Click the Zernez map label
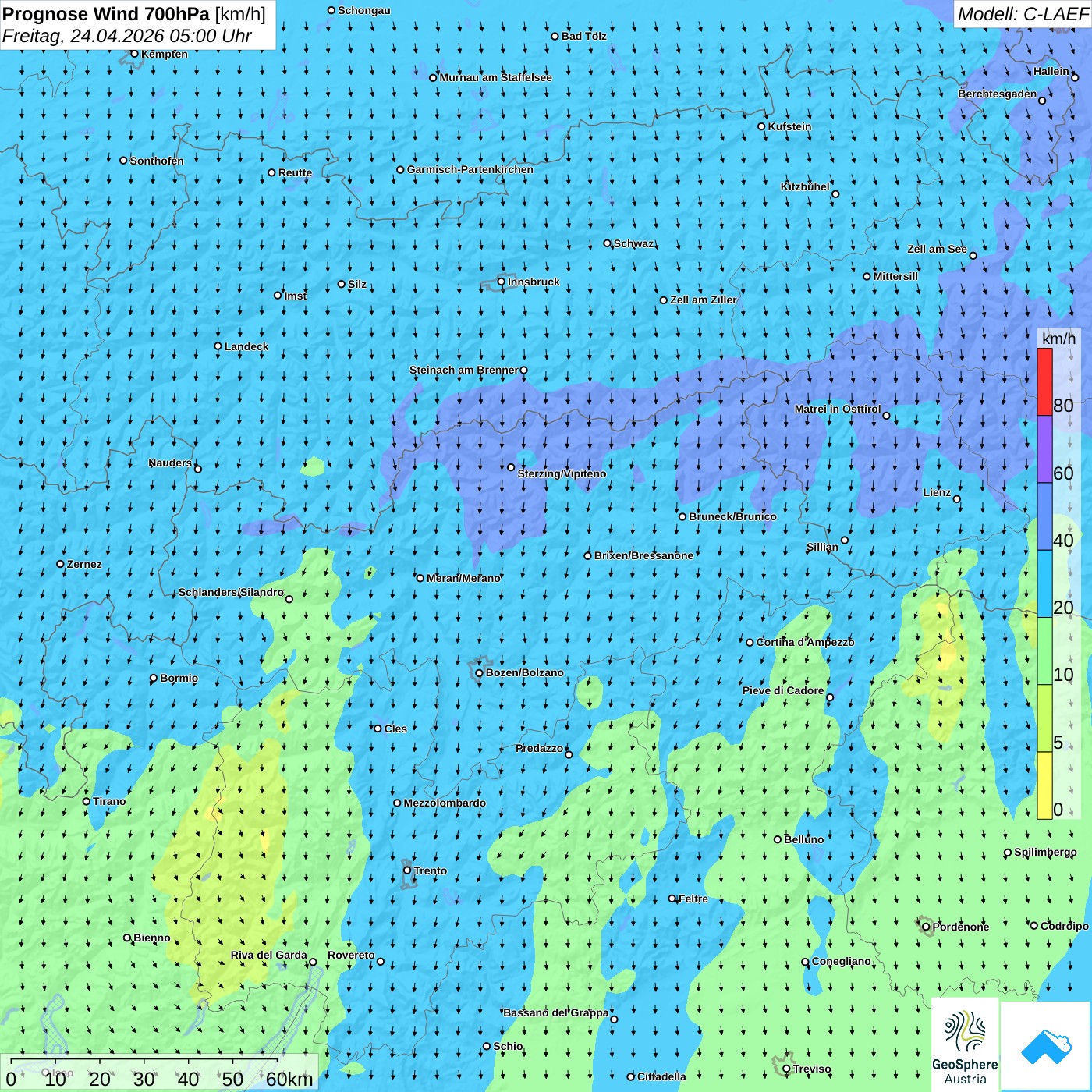This screenshot has width=1092, height=1092. (84, 564)
